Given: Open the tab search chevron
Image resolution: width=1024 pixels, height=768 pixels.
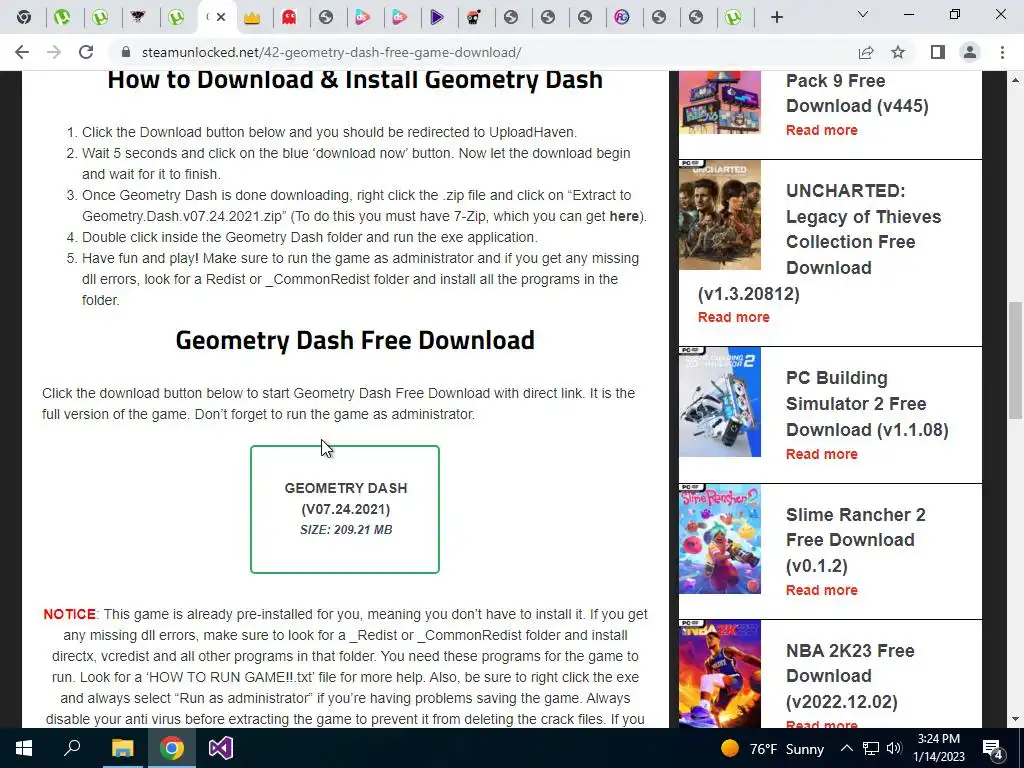Looking at the screenshot, I should point(863,14).
